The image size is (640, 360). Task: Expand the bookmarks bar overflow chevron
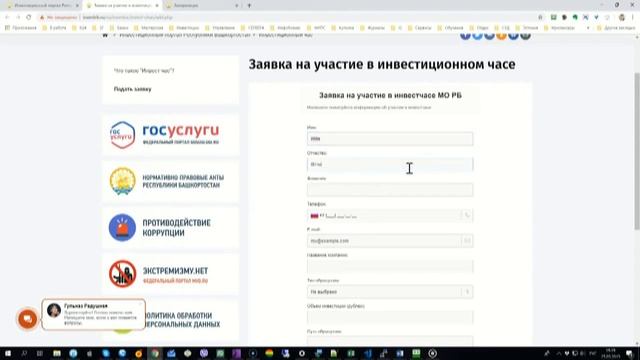pos(588,28)
